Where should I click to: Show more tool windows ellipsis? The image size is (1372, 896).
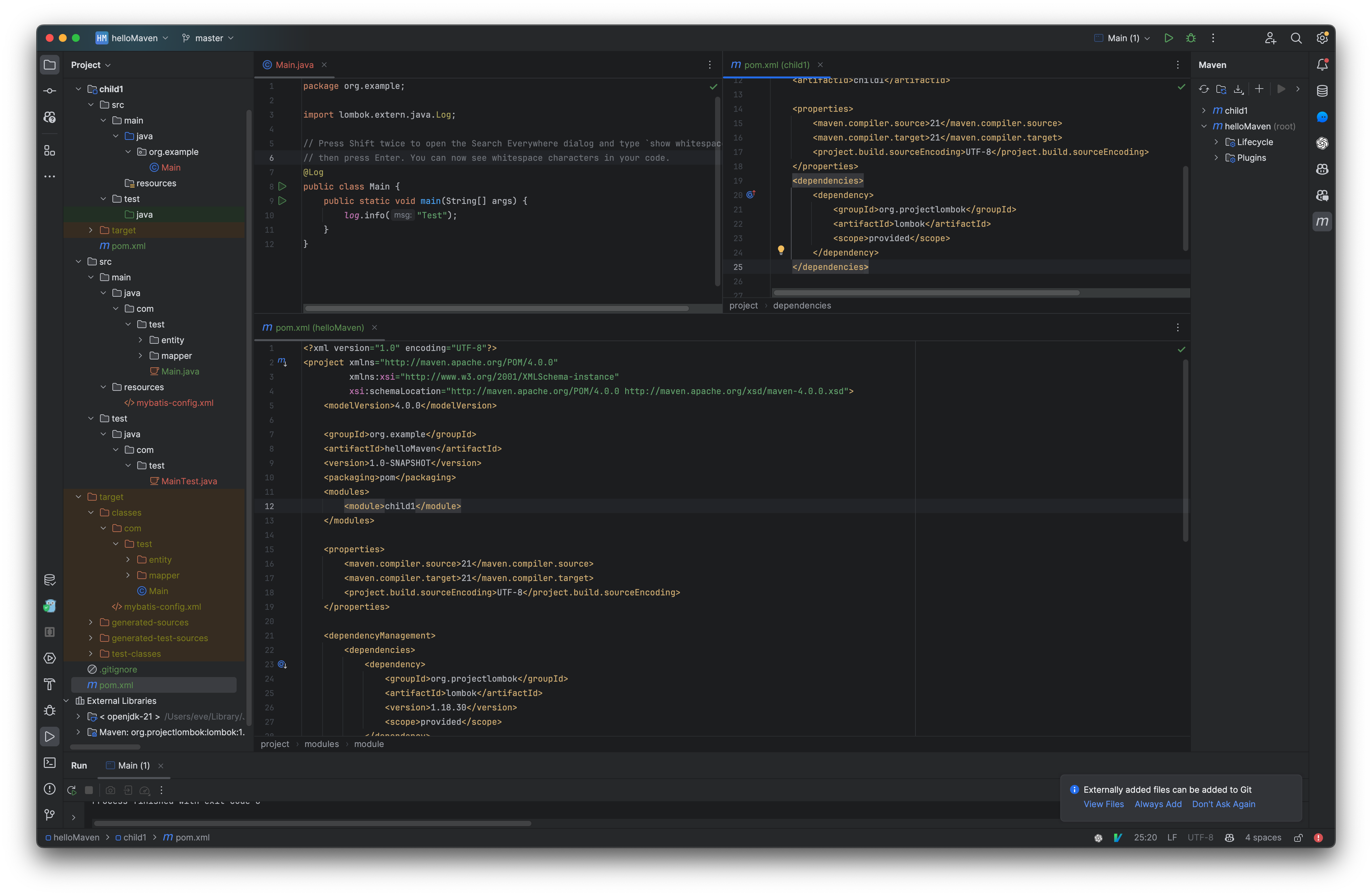pyautogui.click(x=50, y=176)
